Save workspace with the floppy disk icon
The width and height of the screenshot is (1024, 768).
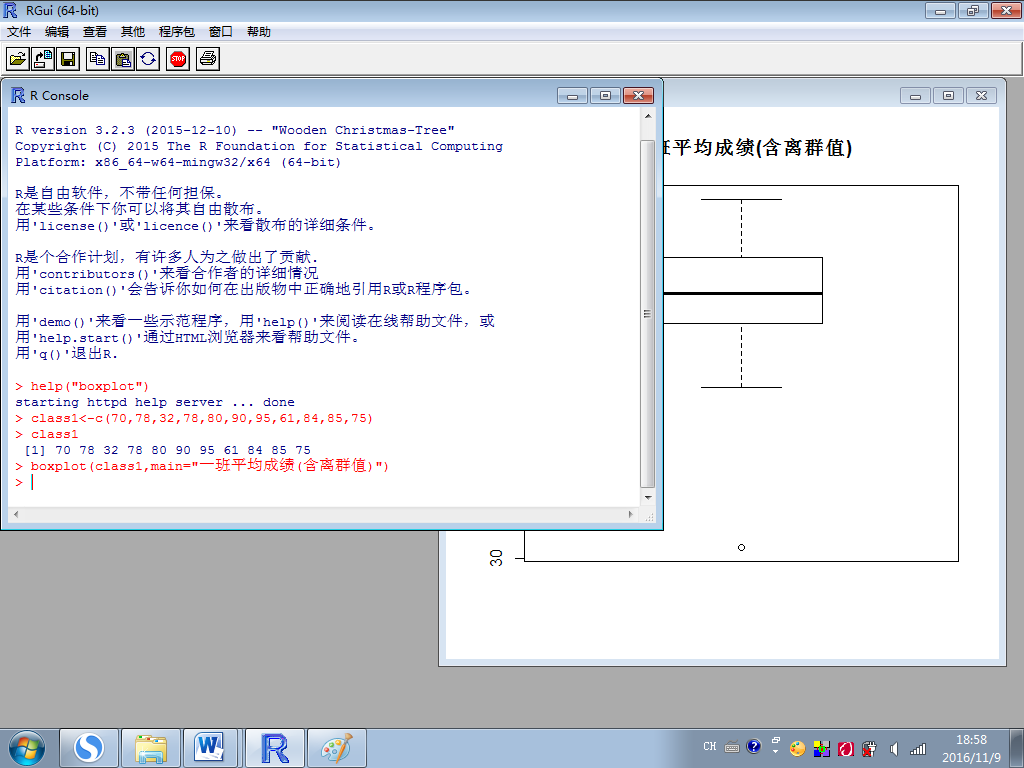[68, 59]
